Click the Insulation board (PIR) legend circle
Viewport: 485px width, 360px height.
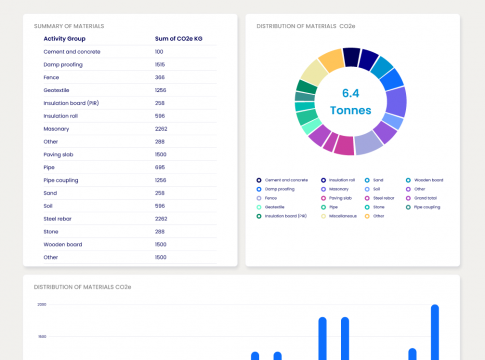pos(259,216)
